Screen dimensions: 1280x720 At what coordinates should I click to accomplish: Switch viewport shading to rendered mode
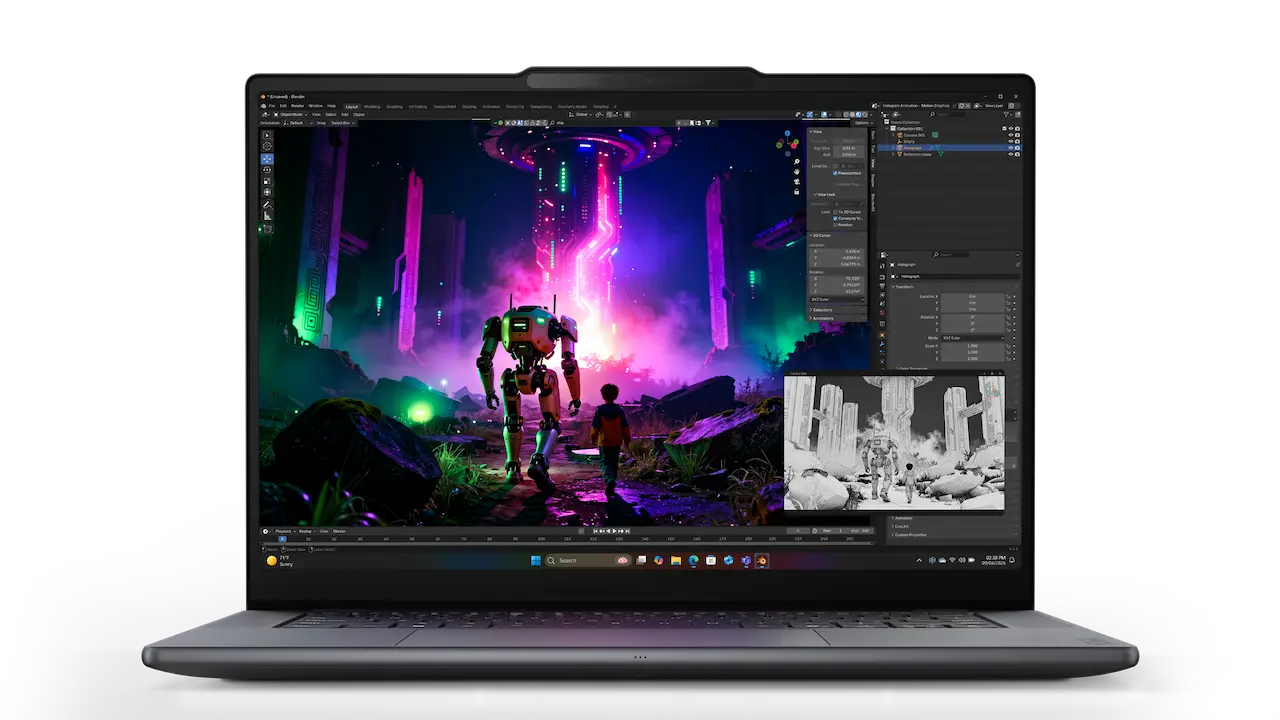click(865, 114)
